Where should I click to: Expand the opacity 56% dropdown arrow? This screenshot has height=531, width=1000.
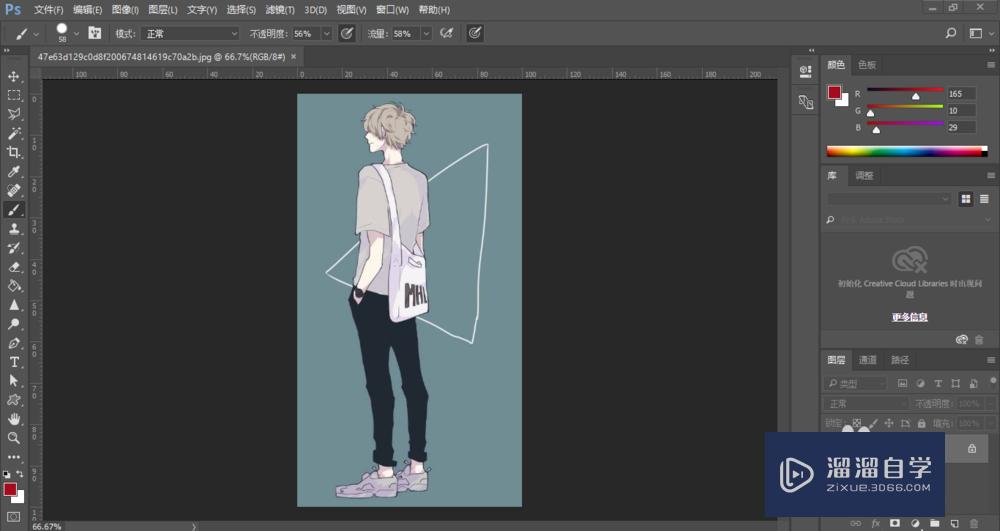click(x=328, y=33)
